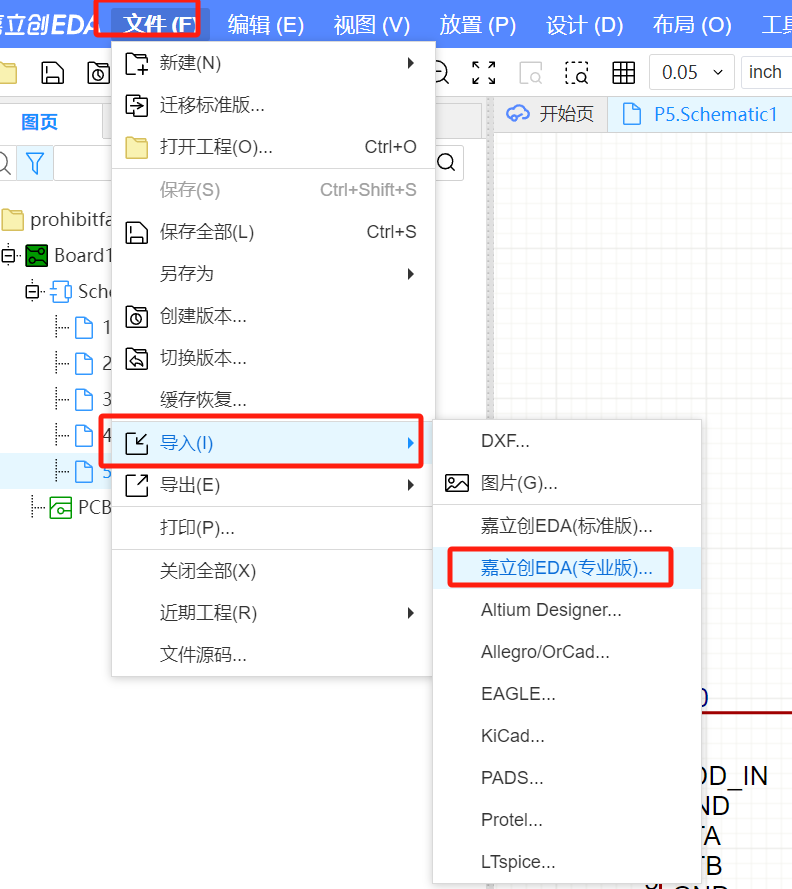
Task: Import Protel... file
Action: (x=567, y=820)
